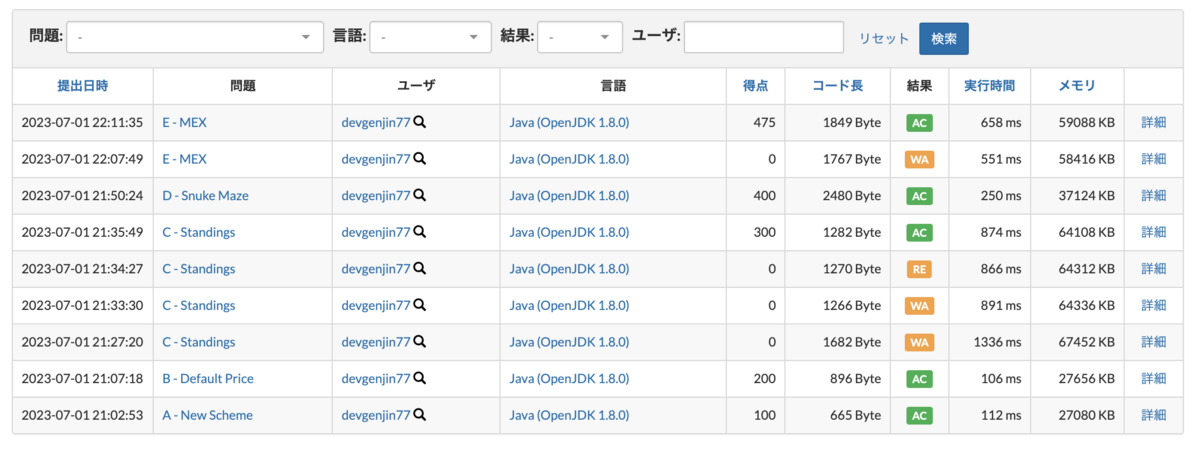Click magnifier icon in 21:34:27 row
1200x452 pixels.
click(420, 269)
